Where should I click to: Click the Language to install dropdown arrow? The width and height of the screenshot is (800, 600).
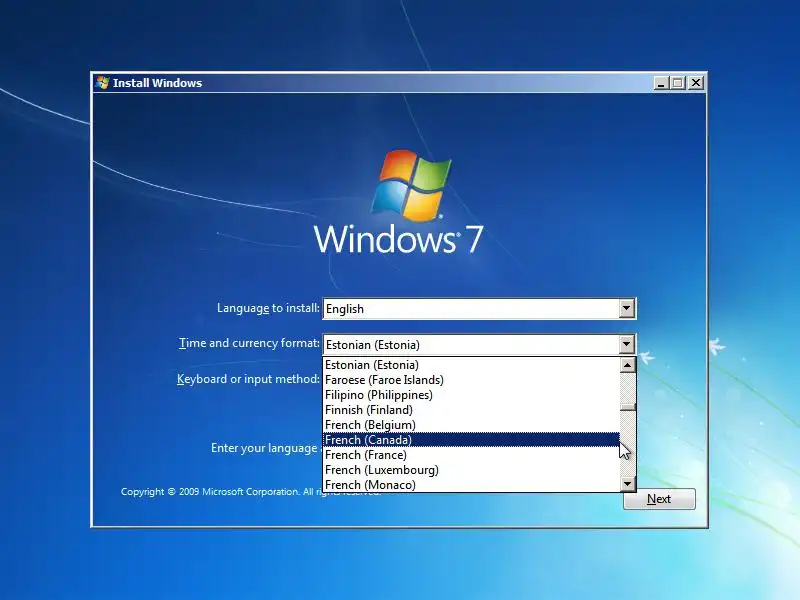(x=627, y=309)
